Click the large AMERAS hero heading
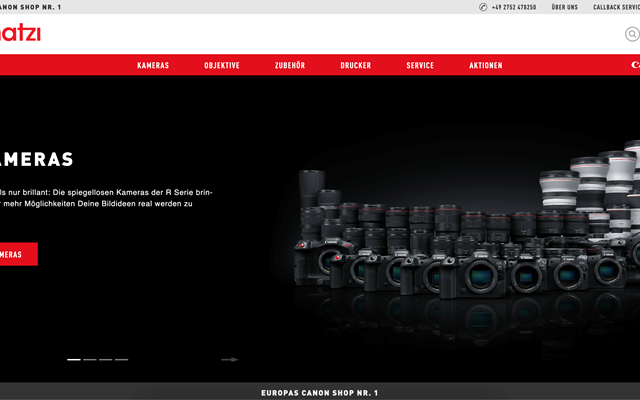The height and width of the screenshot is (400, 640). click(x=37, y=159)
